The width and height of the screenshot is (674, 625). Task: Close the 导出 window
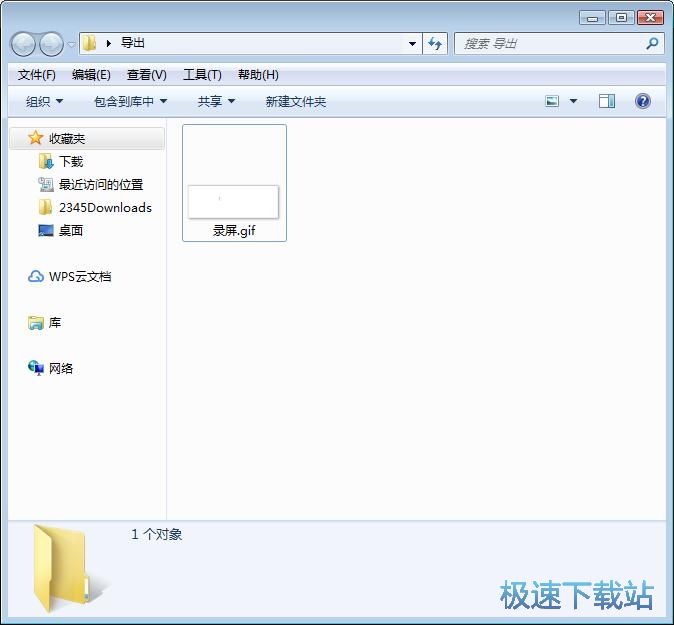click(650, 18)
